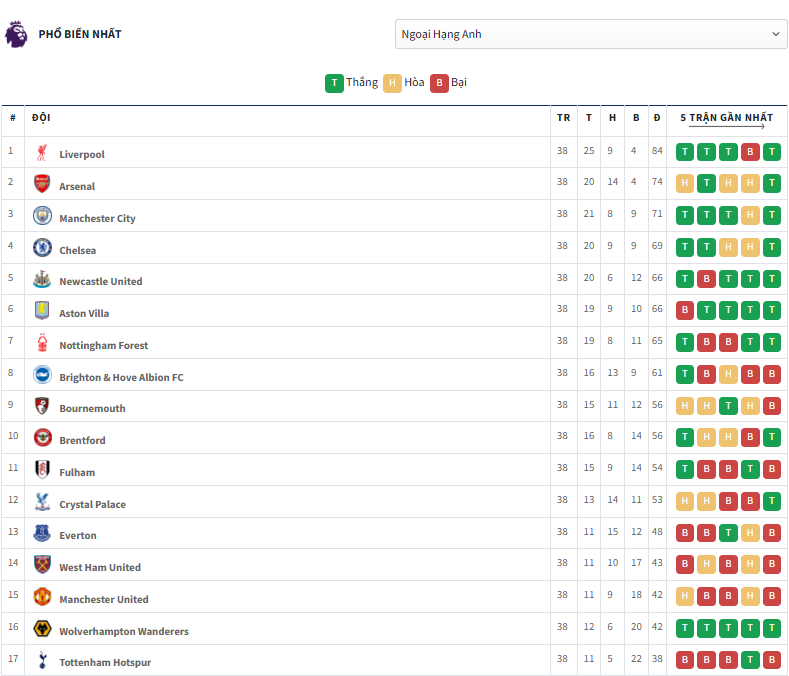The width and height of the screenshot is (789, 676).
Task: Click the 5 TRẬN GẦN NHẤT header
Action: pyautogui.click(x=726, y=118)
